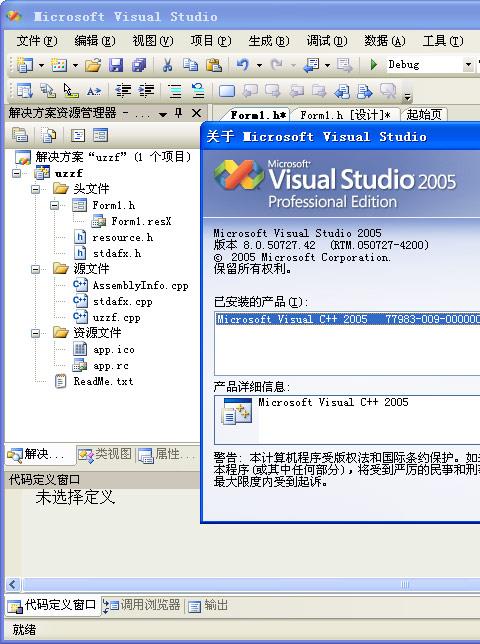480x644 pixels.
Task: Collapse the 资源文件 folder node
Action: (x=36, y=333)
